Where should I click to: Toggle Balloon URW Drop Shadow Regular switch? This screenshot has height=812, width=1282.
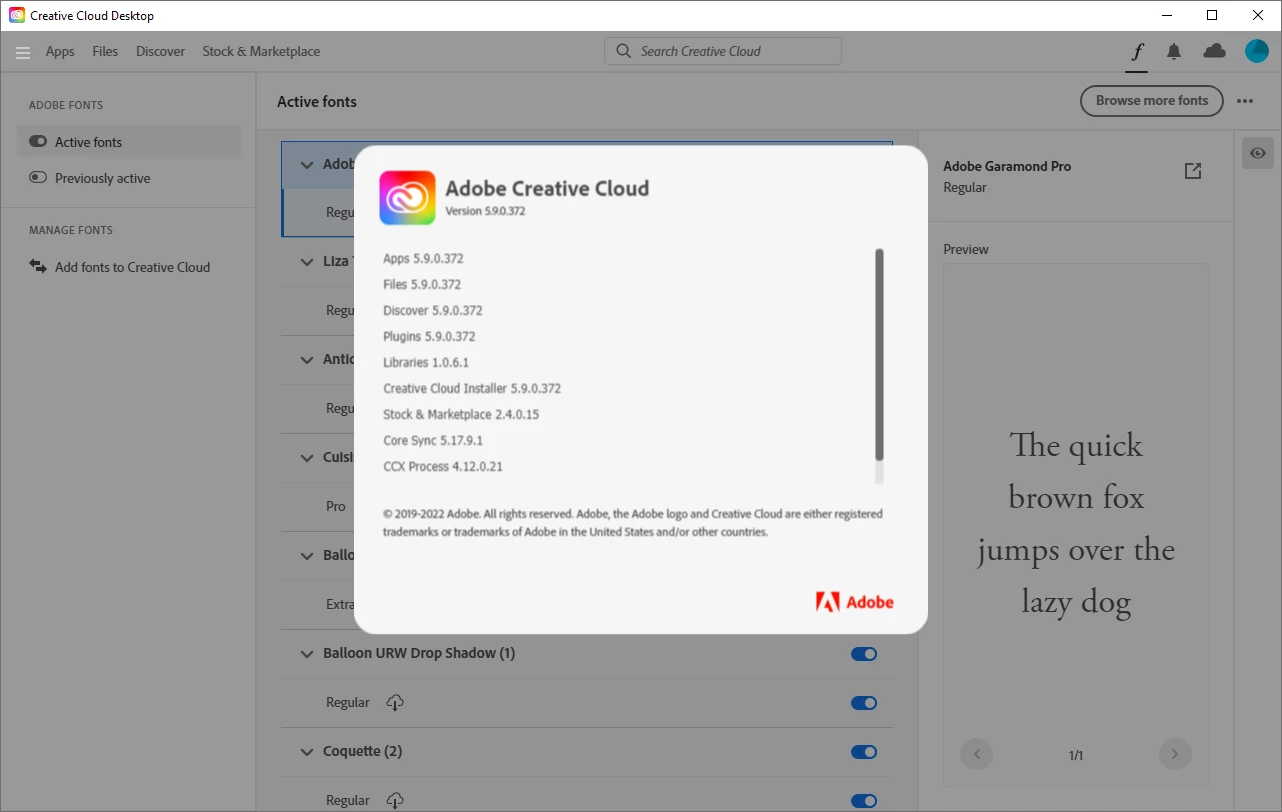[864, 703]
